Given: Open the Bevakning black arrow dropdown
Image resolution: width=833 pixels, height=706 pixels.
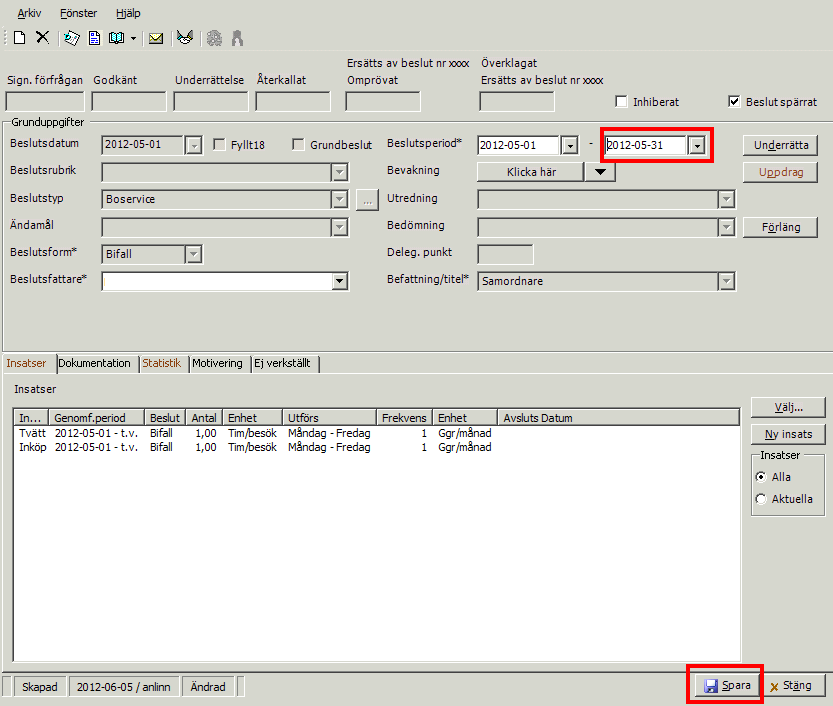Looking at the screenshot, I should [600, 172].
